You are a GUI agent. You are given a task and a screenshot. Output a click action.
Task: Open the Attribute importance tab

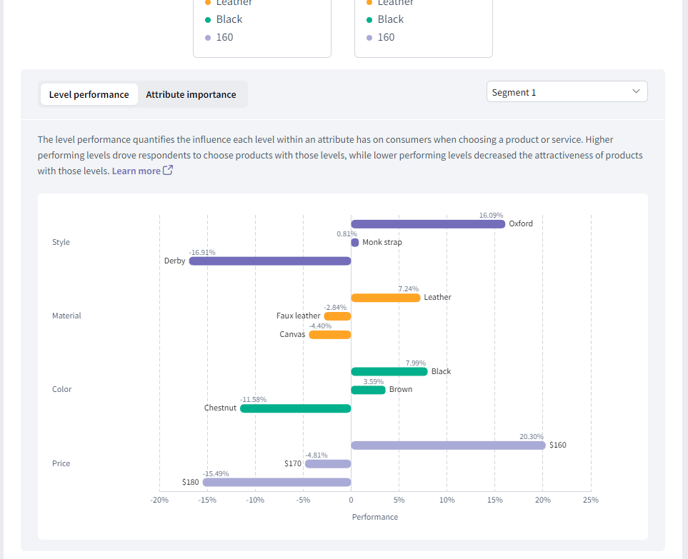191,94
